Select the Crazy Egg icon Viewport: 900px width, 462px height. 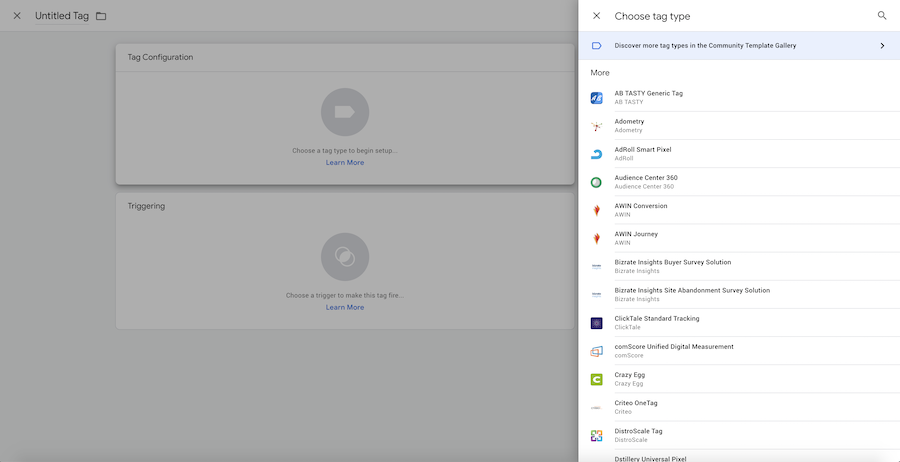(x=596, y=379)
